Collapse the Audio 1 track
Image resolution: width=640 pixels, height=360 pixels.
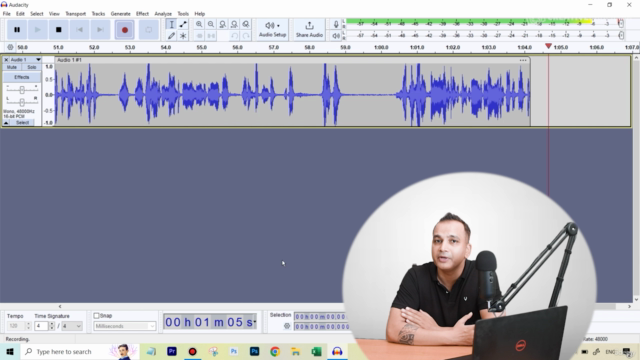click(x=7, y=122)
